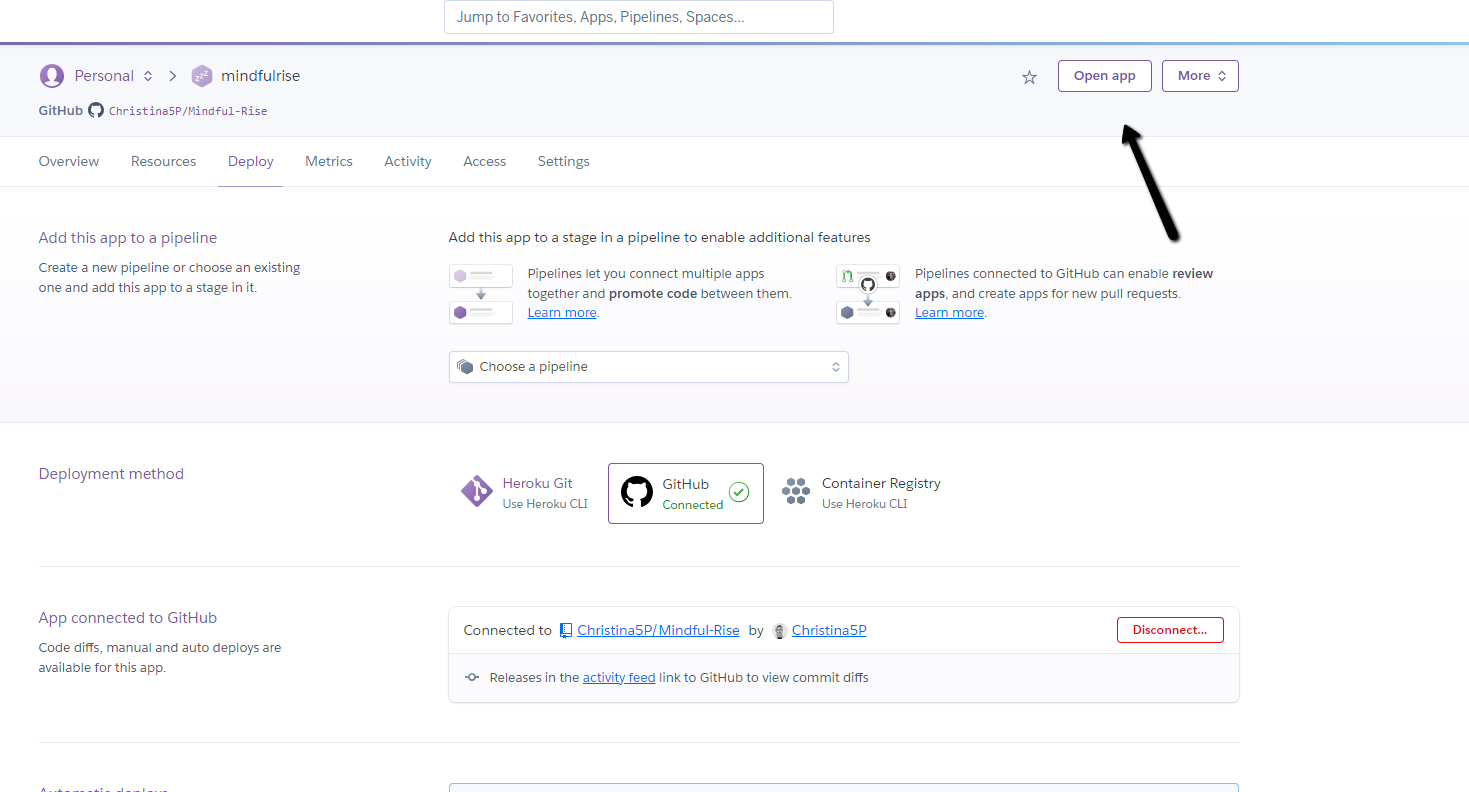1469x792 pixels.
Task: Focus the Jump to Favorites search field
Action: click(x=639, y=17)
